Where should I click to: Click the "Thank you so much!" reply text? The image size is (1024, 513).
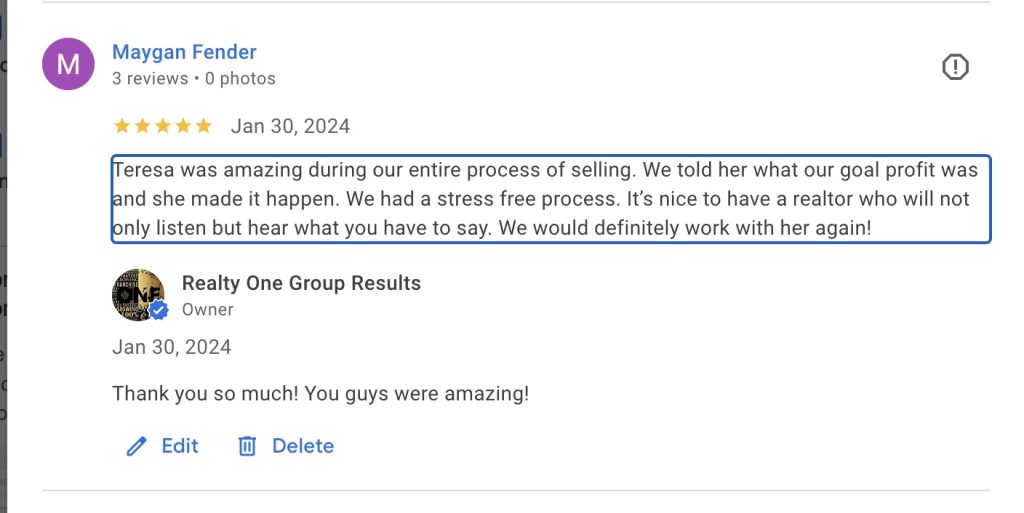(x=320, y=393)
